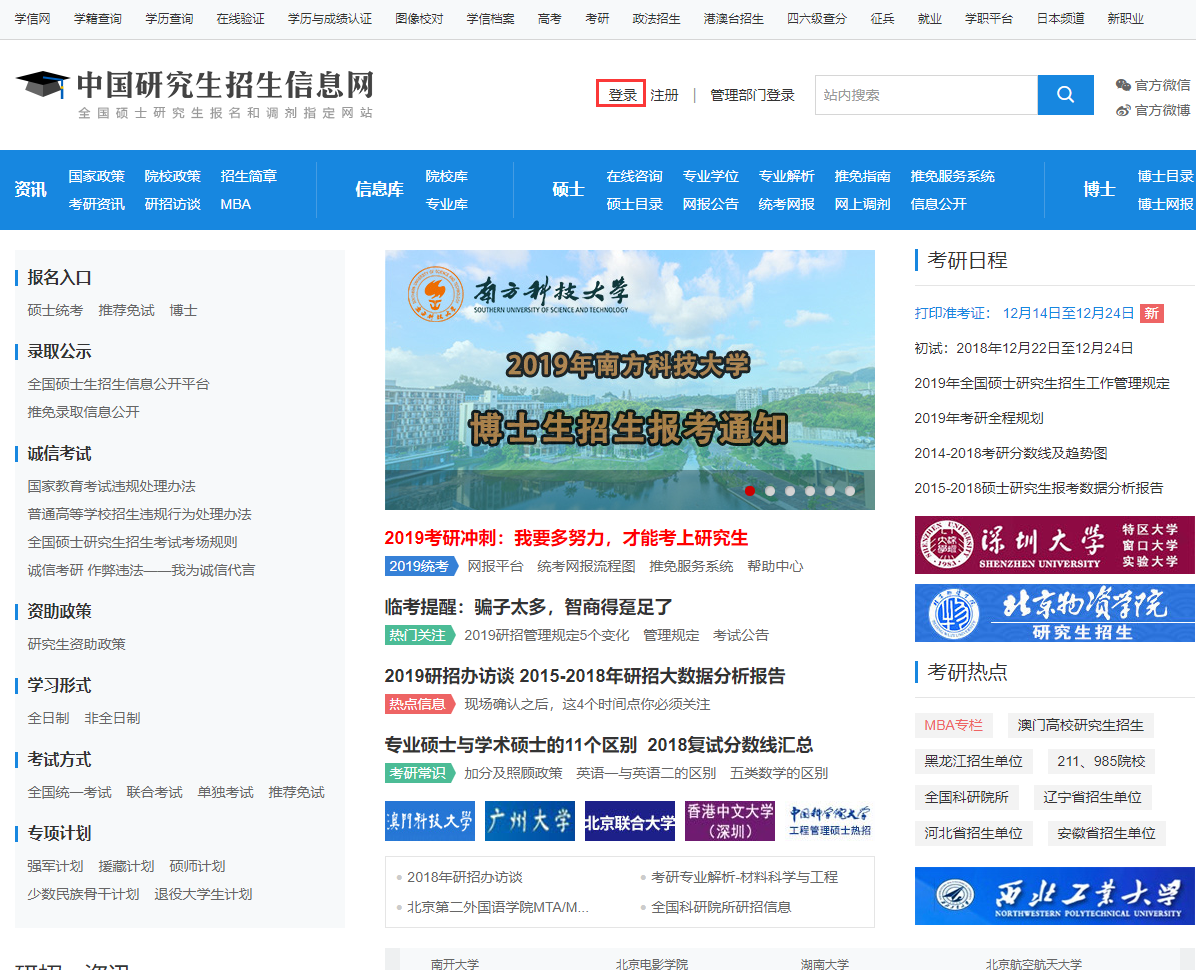Open 学籍查询 in the top menu

coord(97,19)
